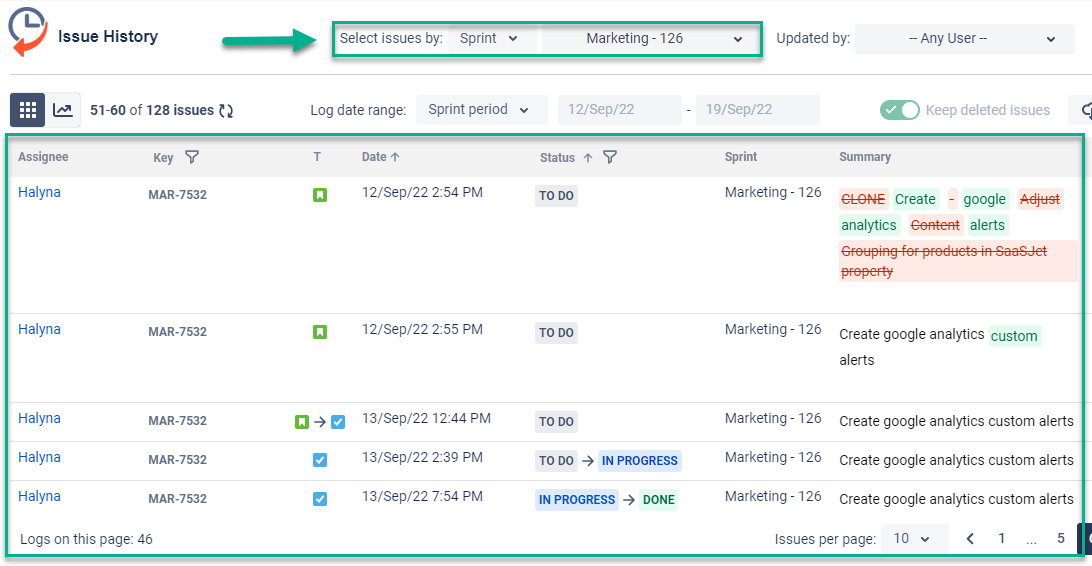1092x566 pixels.
Task: Click task icon in 12:44 PM type change
Action: 338,422
